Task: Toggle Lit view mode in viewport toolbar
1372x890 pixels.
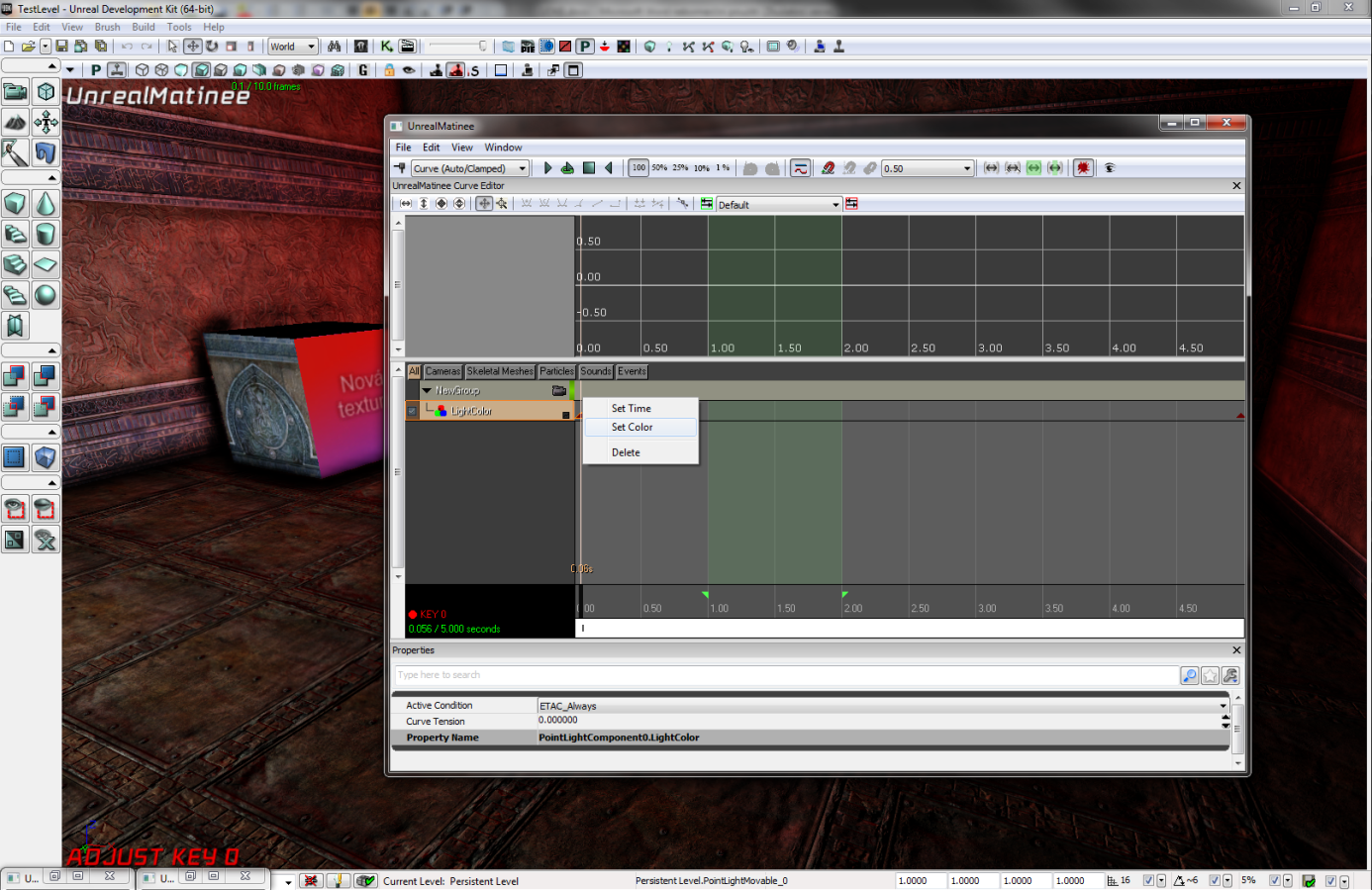Action: click(201, 70)
